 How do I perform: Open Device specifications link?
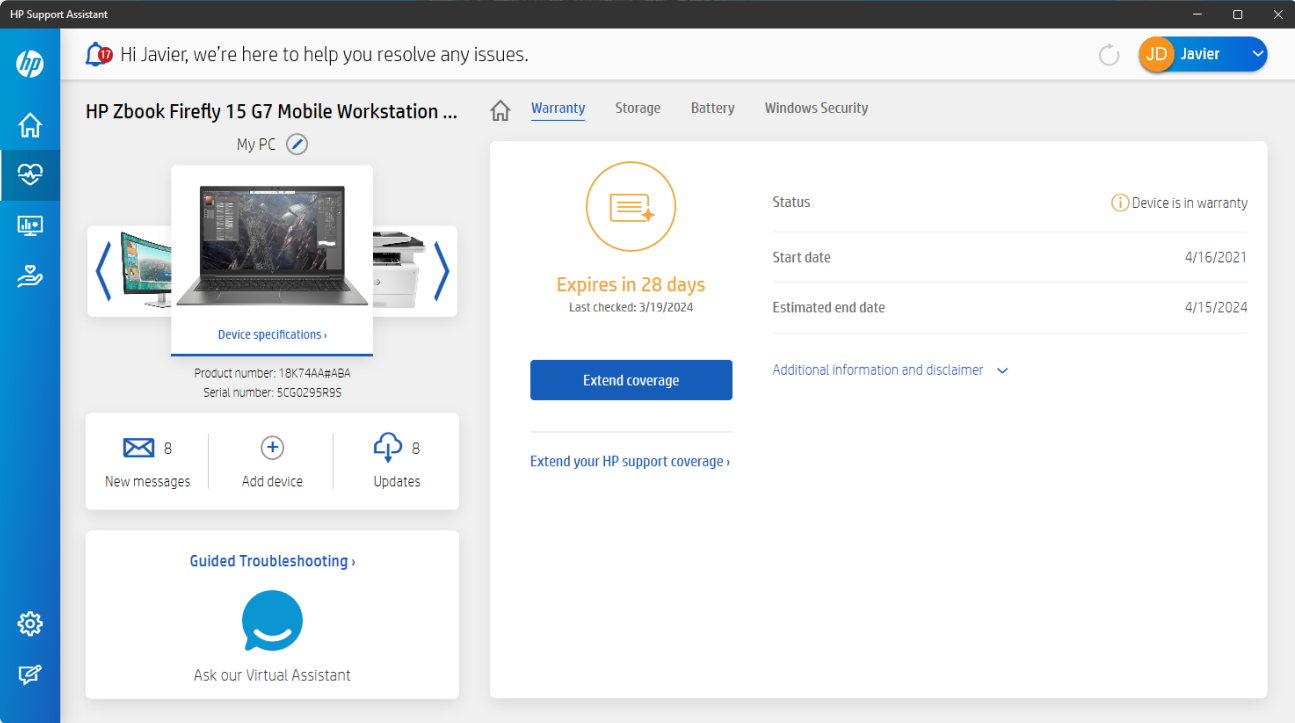click(x=272, y=334)
